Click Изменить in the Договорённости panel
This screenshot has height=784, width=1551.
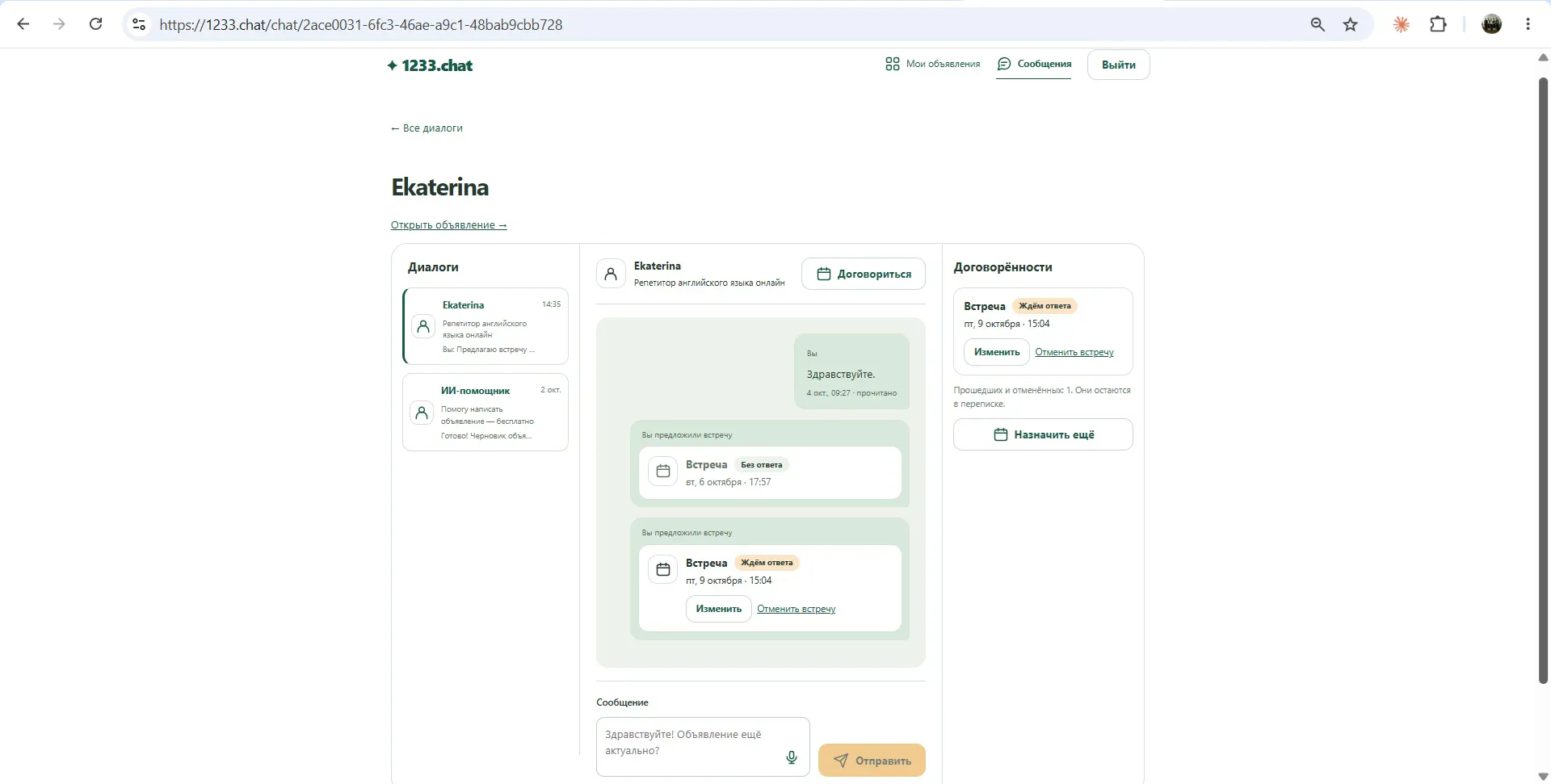[997, 352]
